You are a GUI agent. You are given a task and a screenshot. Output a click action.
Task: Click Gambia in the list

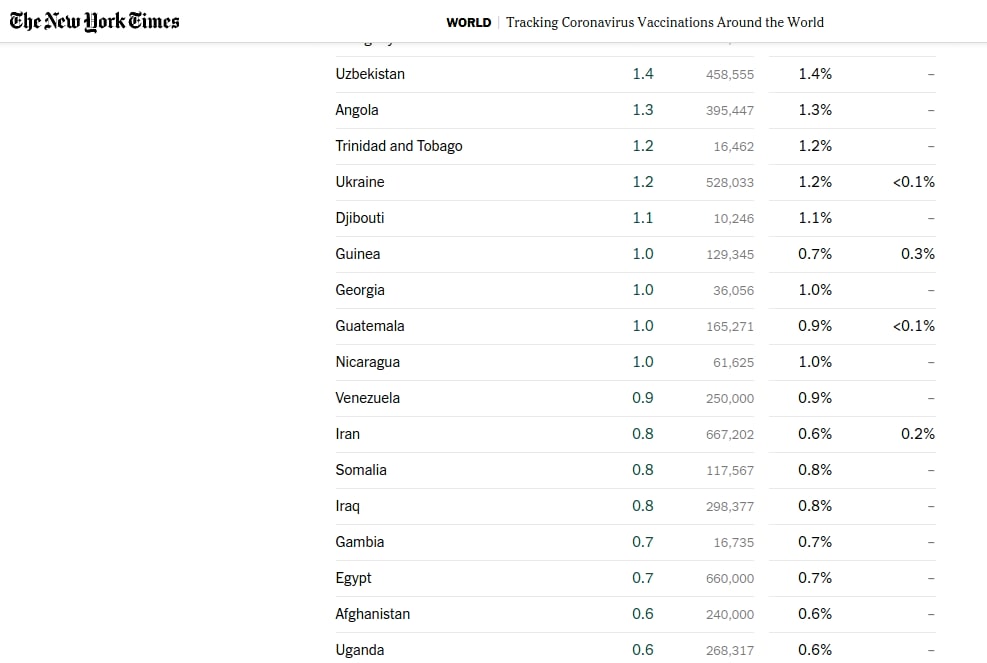[359, 542]
